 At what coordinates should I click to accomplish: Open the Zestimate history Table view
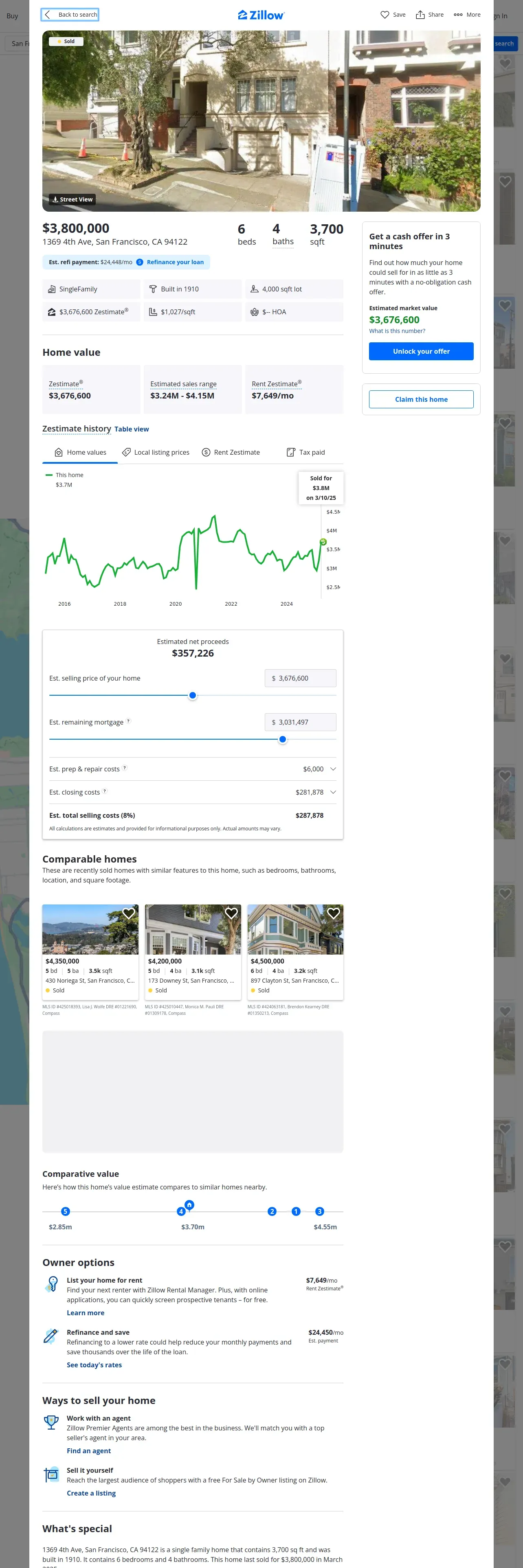(132, 429)
